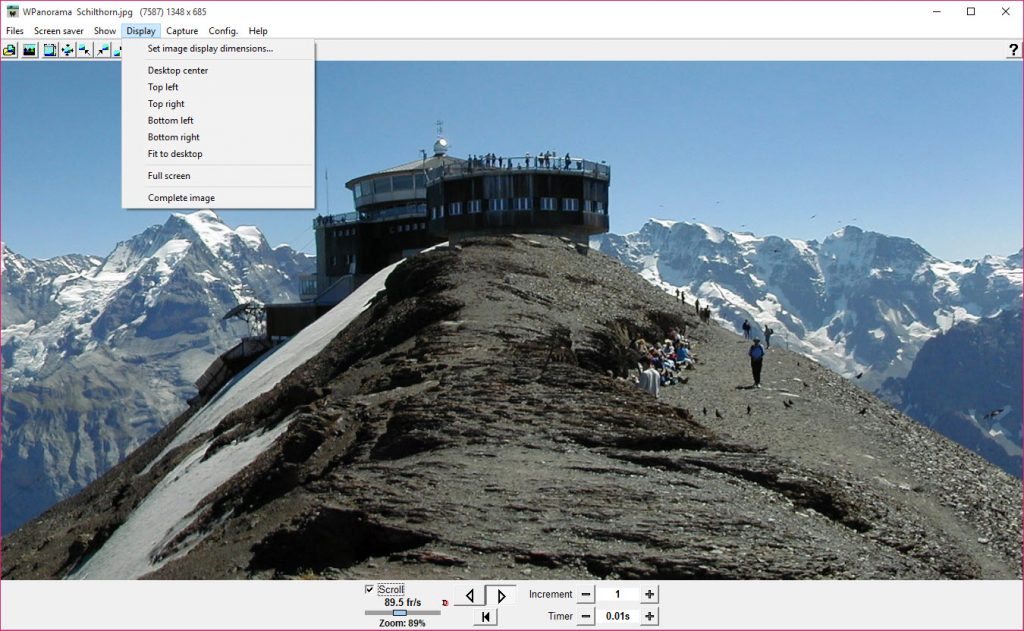Click the panorama picture toolbar icon
The height and width of the screenshot is (631, 1024).
[x=29, y=50]
